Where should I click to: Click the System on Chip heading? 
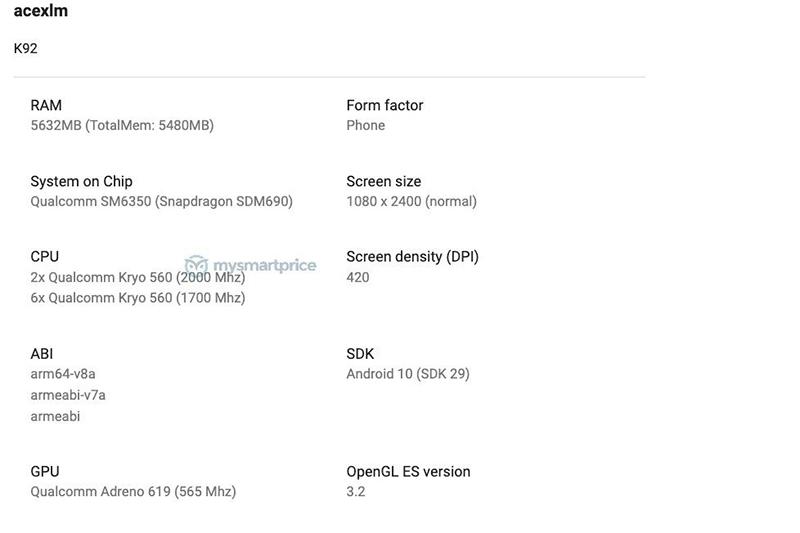[x=81, y=181]
